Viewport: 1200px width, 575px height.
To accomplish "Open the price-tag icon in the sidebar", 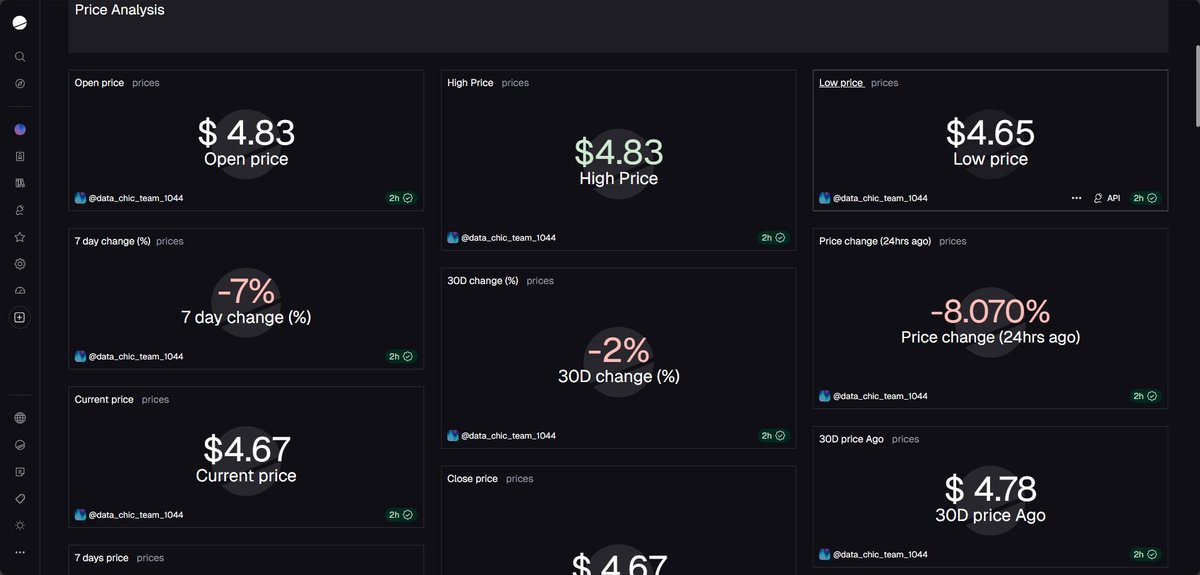I will tap(20, 498).
